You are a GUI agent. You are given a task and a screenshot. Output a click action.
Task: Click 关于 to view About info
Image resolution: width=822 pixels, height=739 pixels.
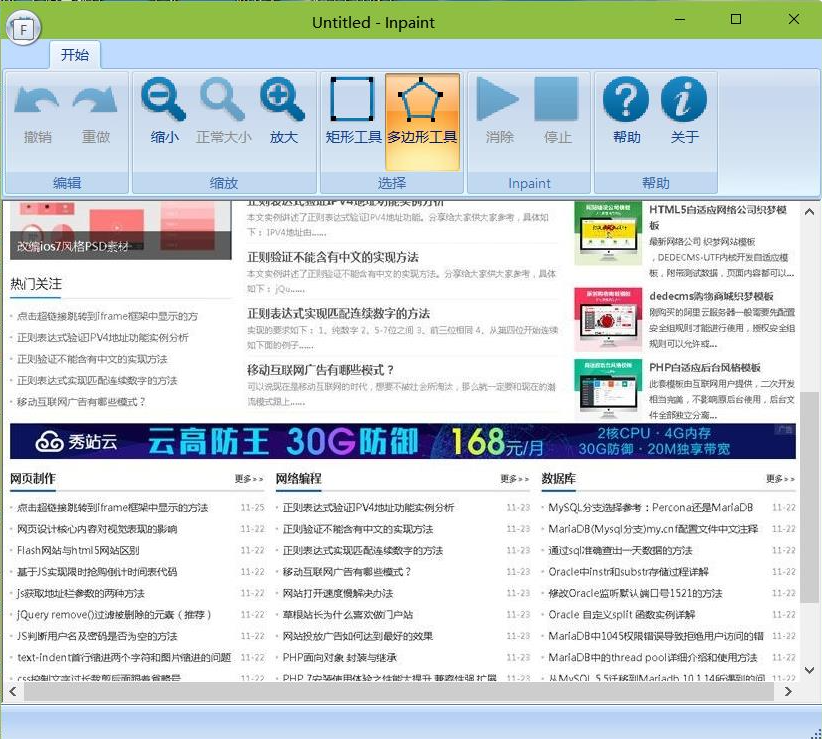pyautogui.click(x=684, y=110)
